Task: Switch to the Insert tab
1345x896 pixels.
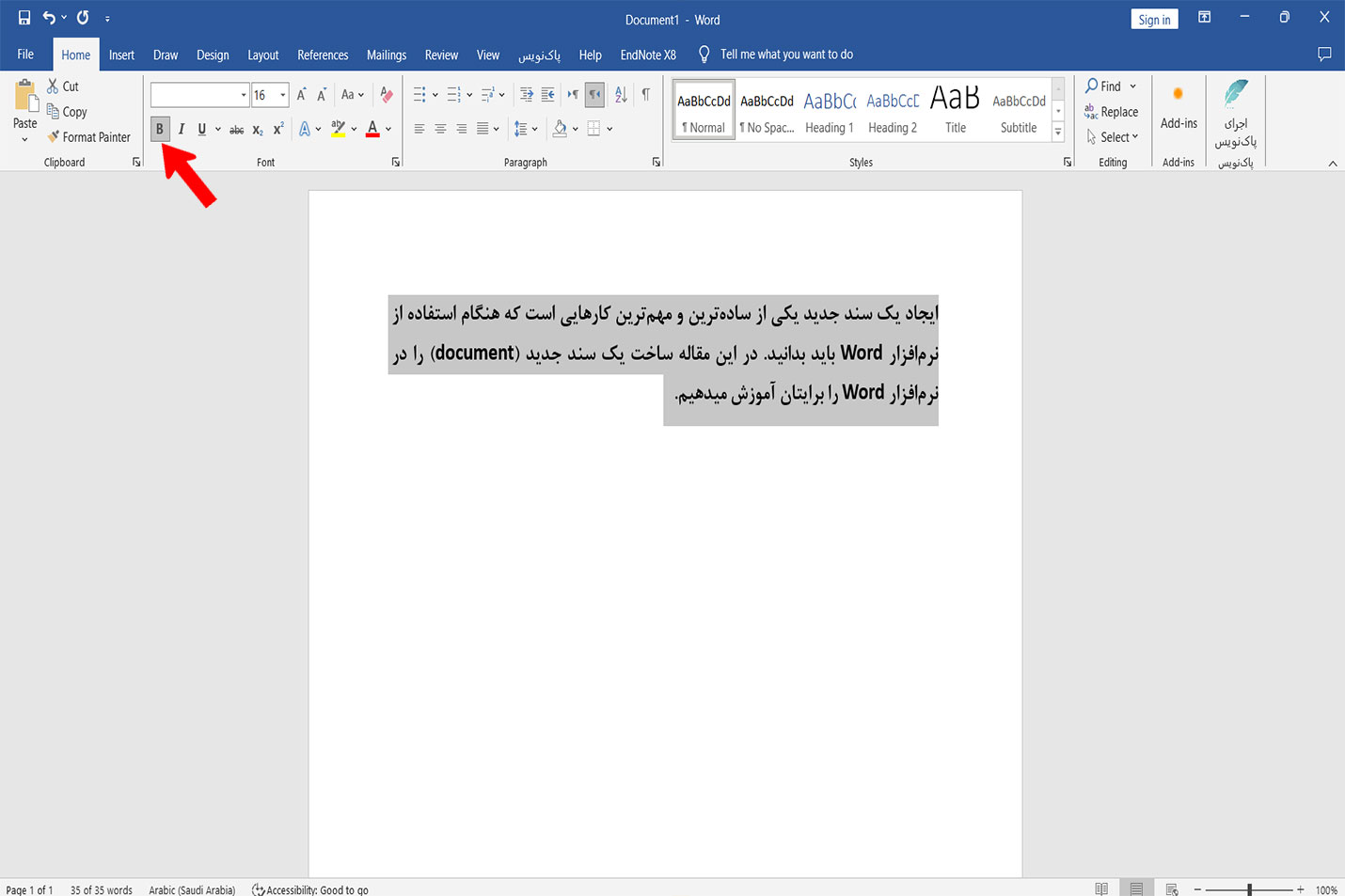Action: (x=121, y=55)
